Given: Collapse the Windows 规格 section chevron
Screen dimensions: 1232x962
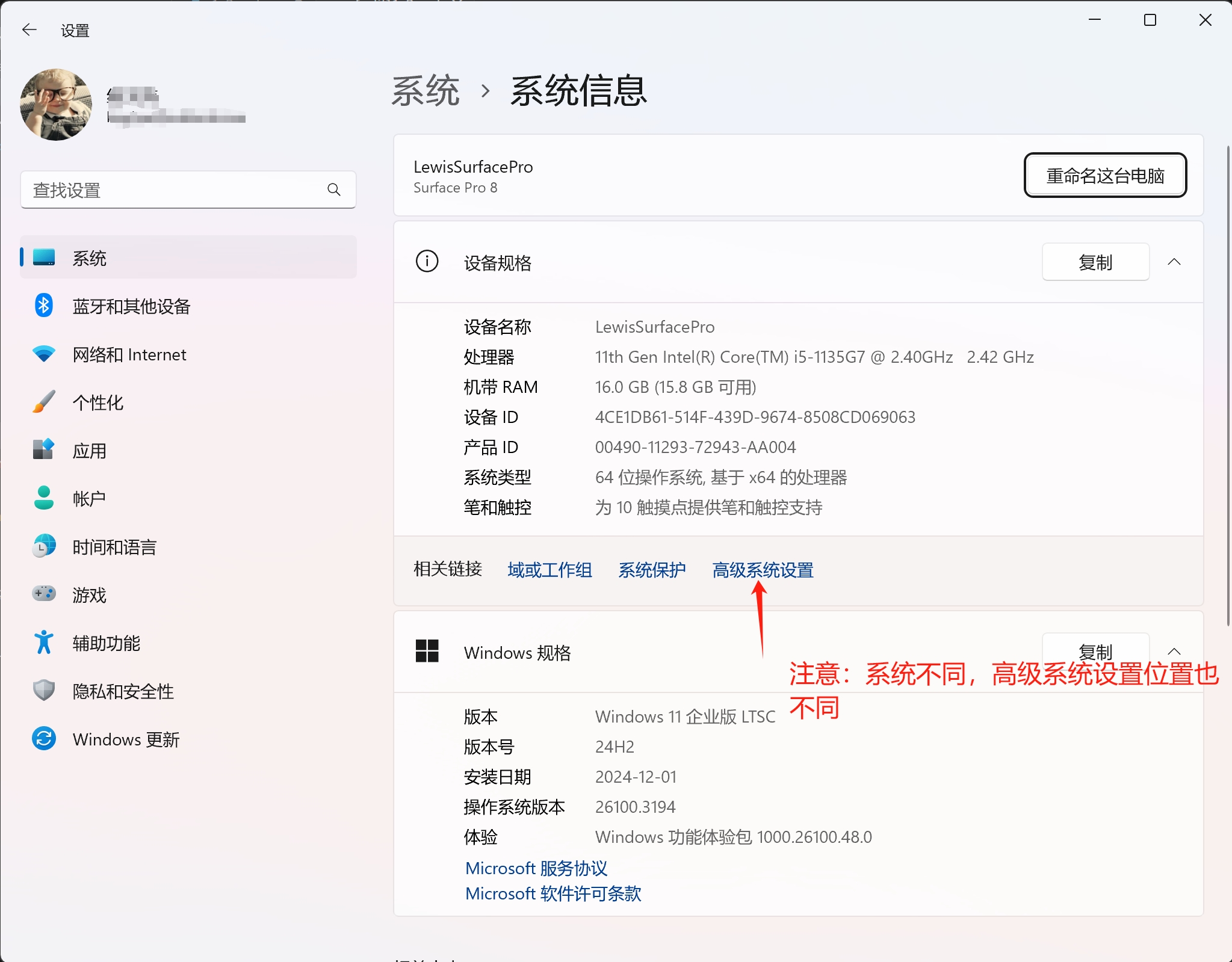Looking at the screenshot, I should tap(1174, 652).
